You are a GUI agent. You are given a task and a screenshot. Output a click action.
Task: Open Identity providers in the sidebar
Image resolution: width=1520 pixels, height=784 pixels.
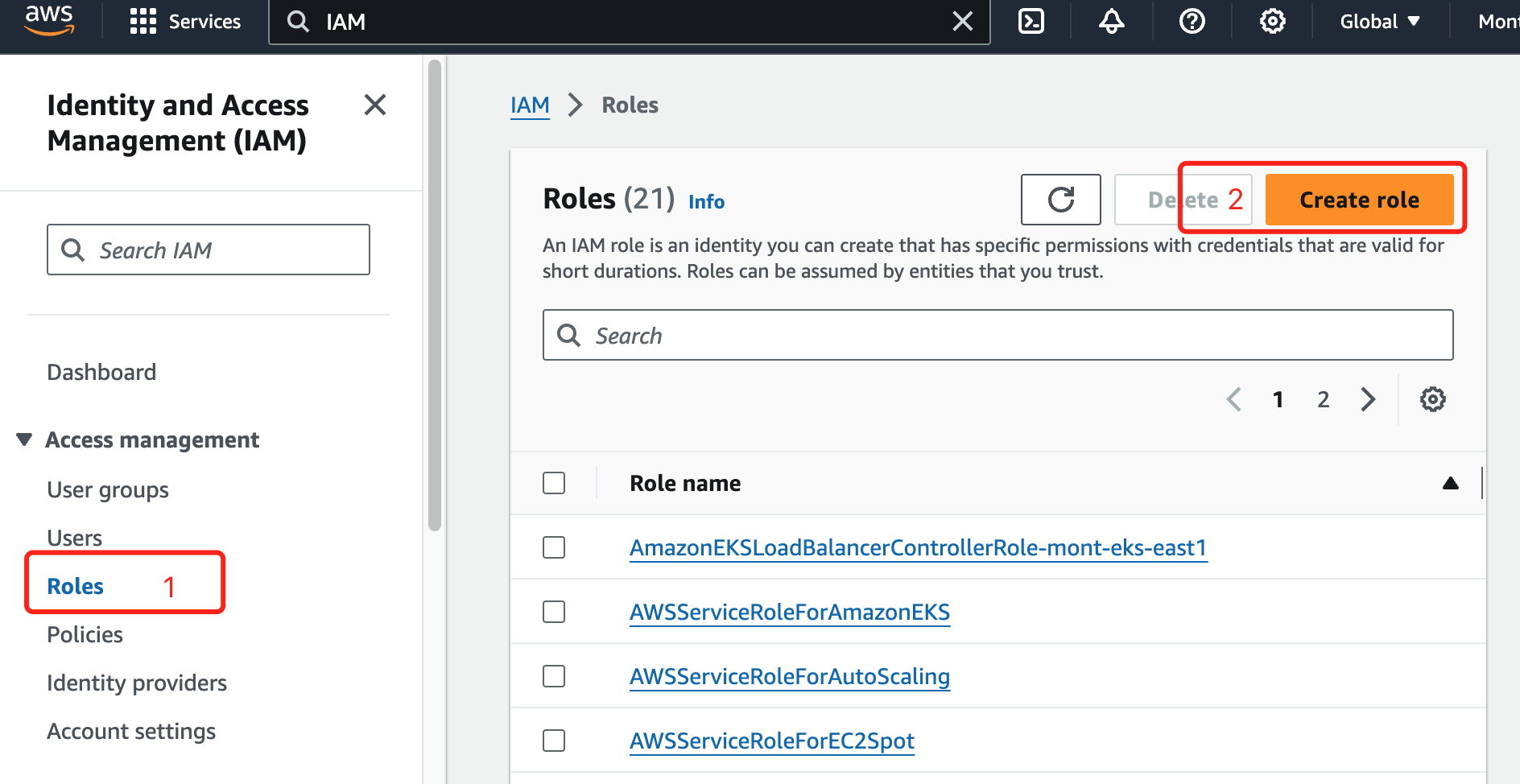click(137, 683)
